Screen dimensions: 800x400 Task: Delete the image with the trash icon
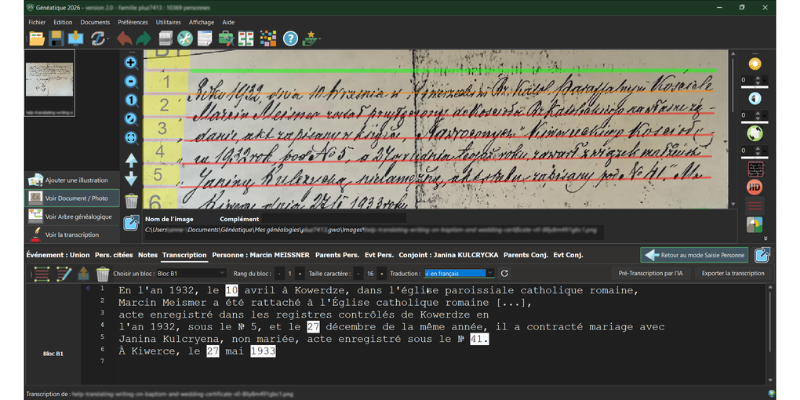pyautogui.click(x=131, y=201)
